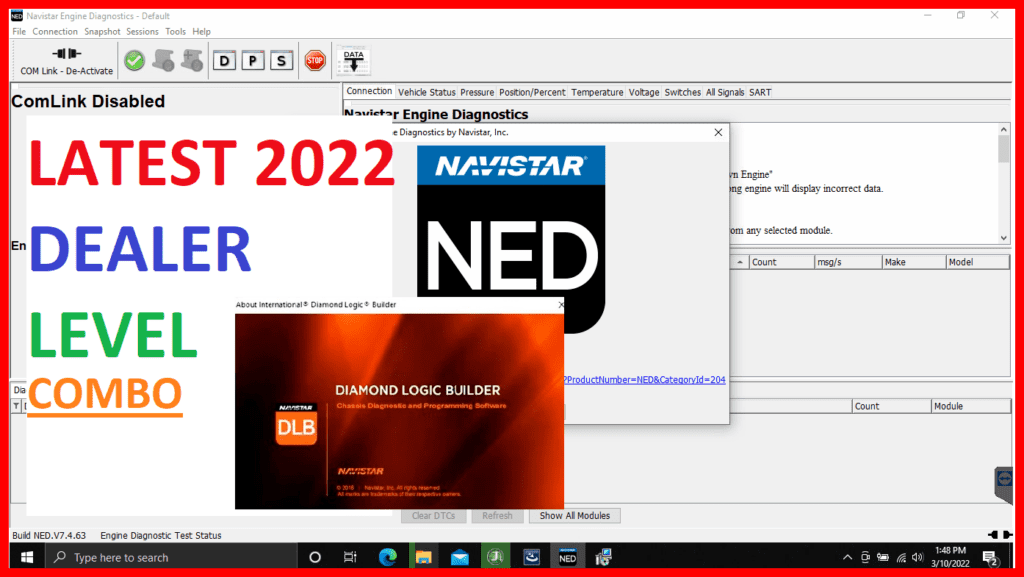Select the SART tab
1024x577 pixels.
pyautogui.click(x=760, y=91)
